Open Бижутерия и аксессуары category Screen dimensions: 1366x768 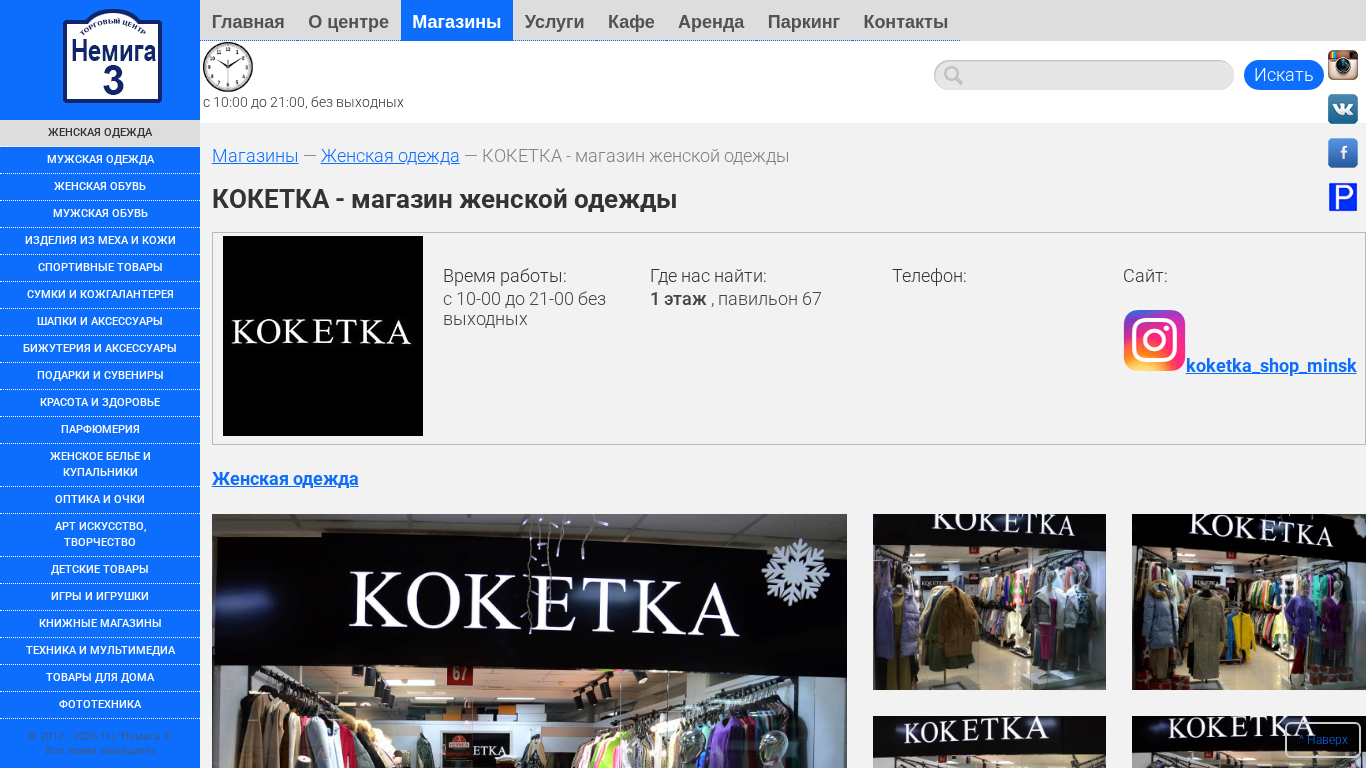100,349
